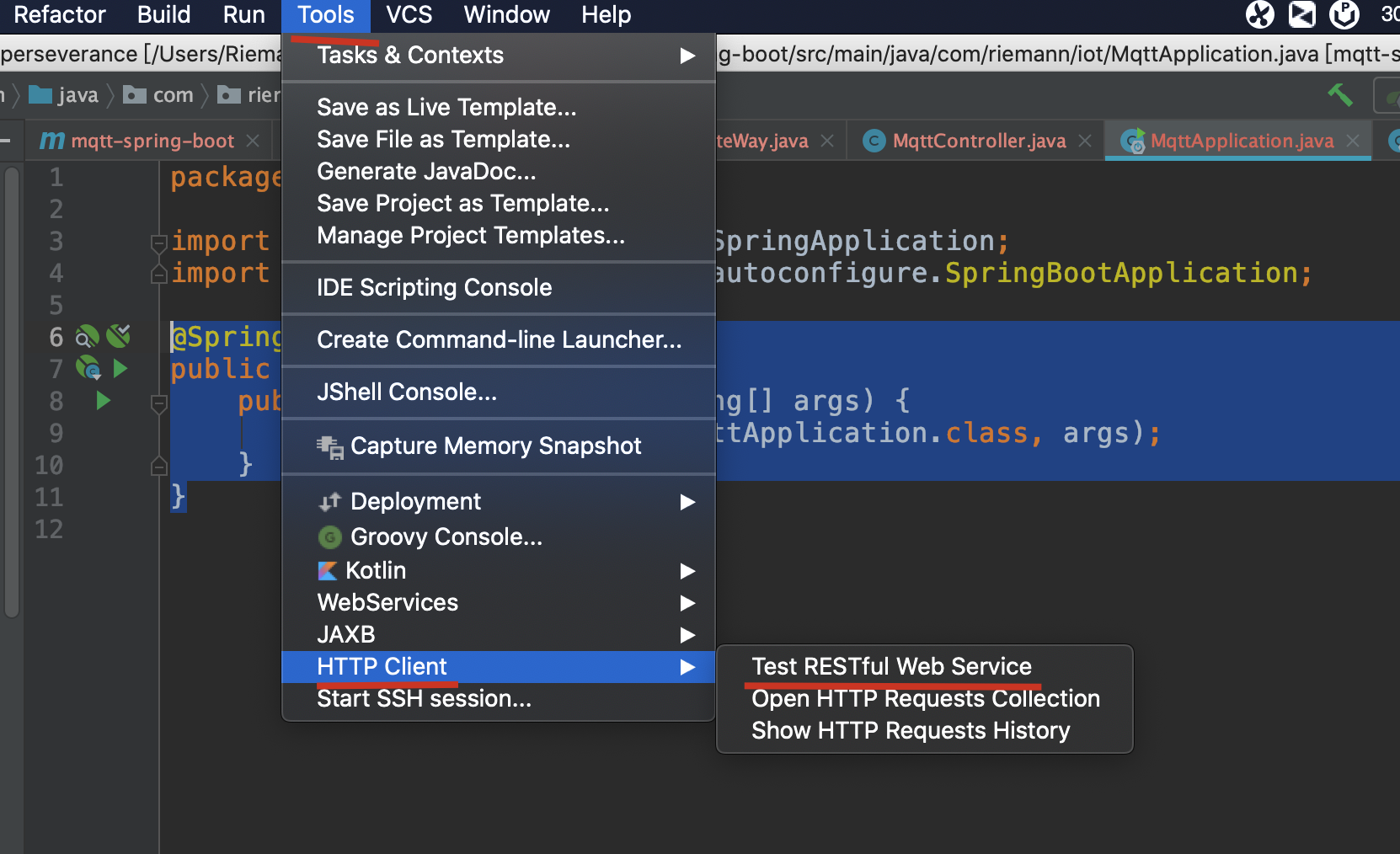The image size is (1400, 854).
Task: Click the run gutter arrow on line 7
Action: (x=120, y=368)
